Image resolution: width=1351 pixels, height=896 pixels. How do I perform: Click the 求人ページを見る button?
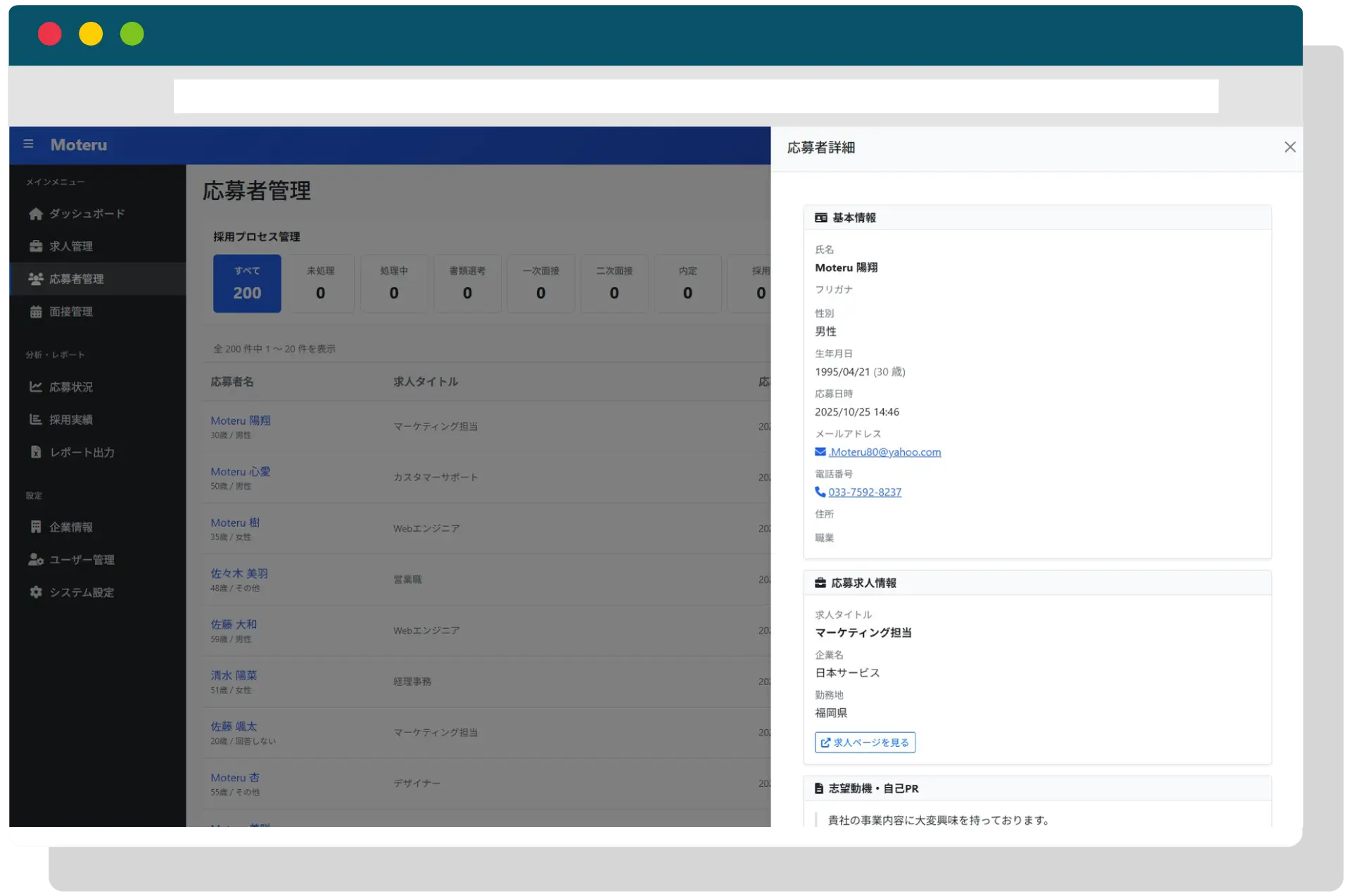pyautogui.click(x=865, y=743)
